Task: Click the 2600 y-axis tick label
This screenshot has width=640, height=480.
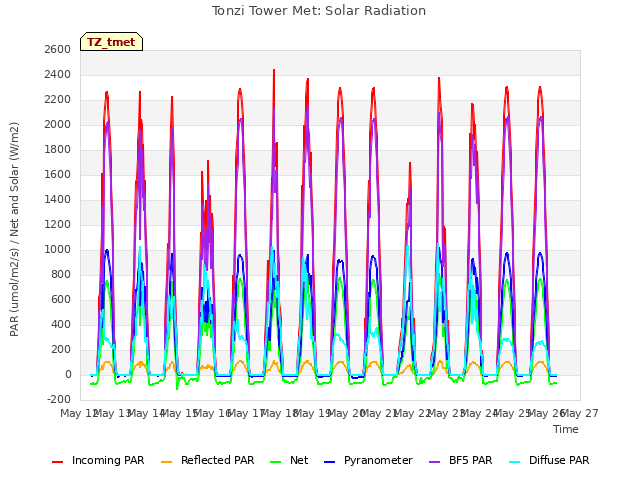Action: point(58,49)
